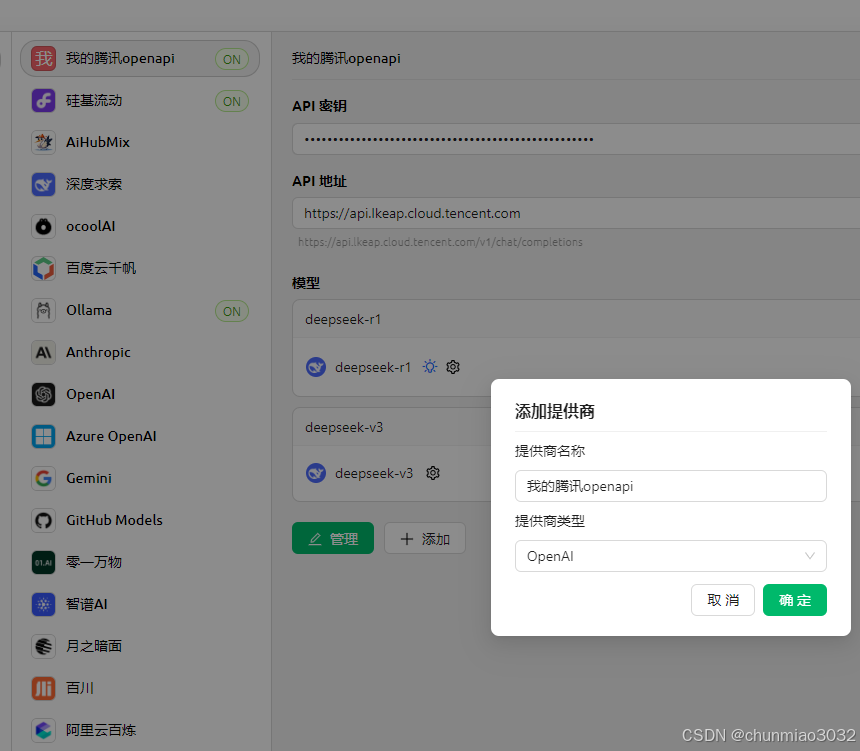This screenshot has height=751, width=860.
Task: Toggle the ON badge for 我的腾讯openapi
Action: [x=232, y=59]
